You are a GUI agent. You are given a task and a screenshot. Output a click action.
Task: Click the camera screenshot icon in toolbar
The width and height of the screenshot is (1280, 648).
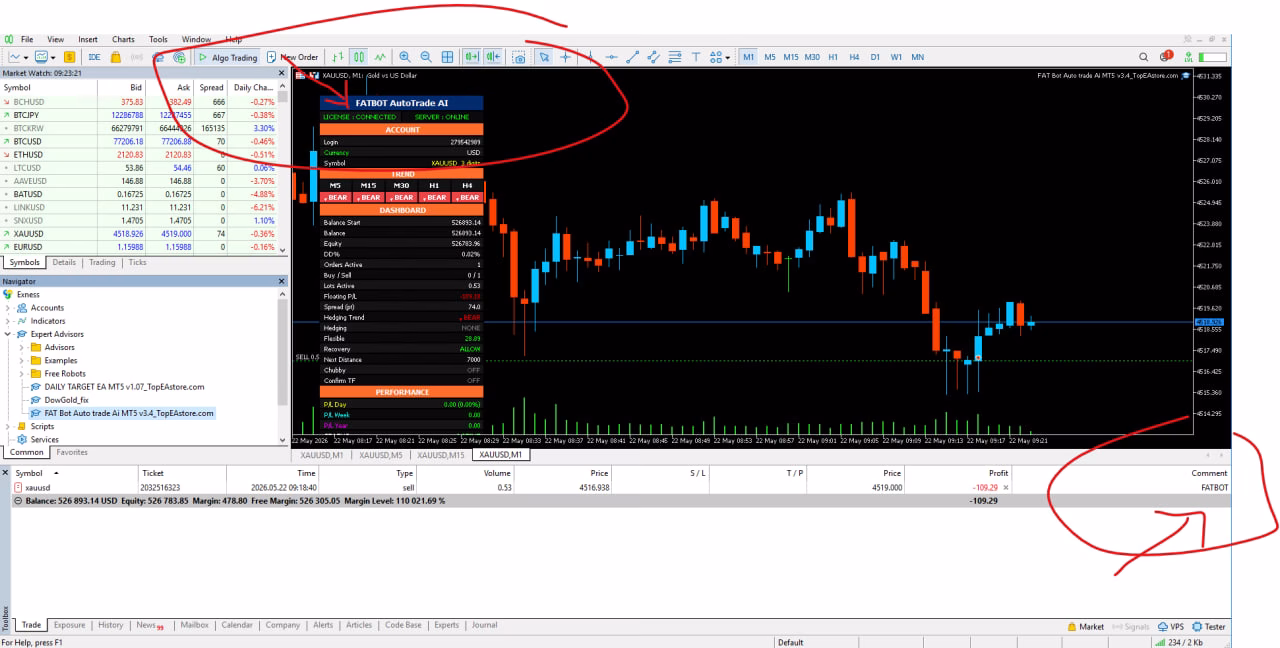coord(519,57)
